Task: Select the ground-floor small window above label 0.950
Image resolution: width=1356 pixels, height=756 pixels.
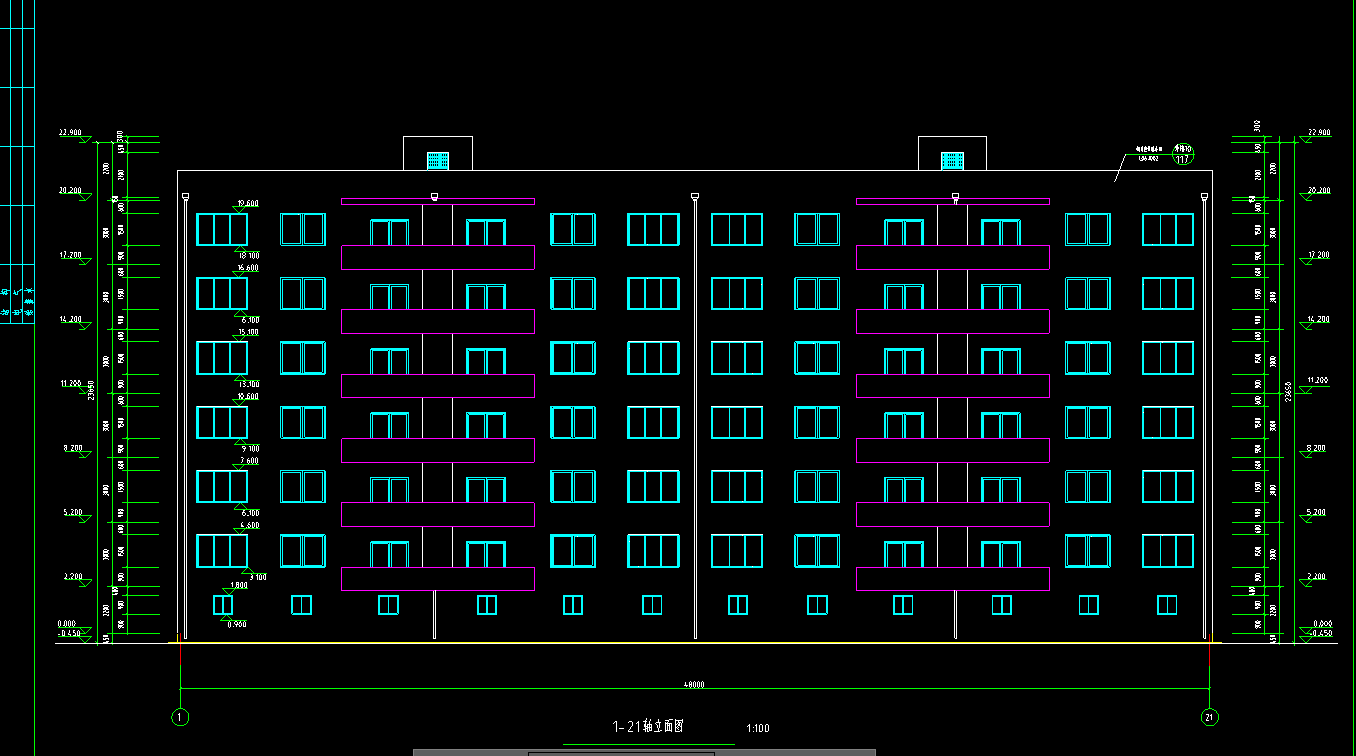Action: [x=223, y=605]
